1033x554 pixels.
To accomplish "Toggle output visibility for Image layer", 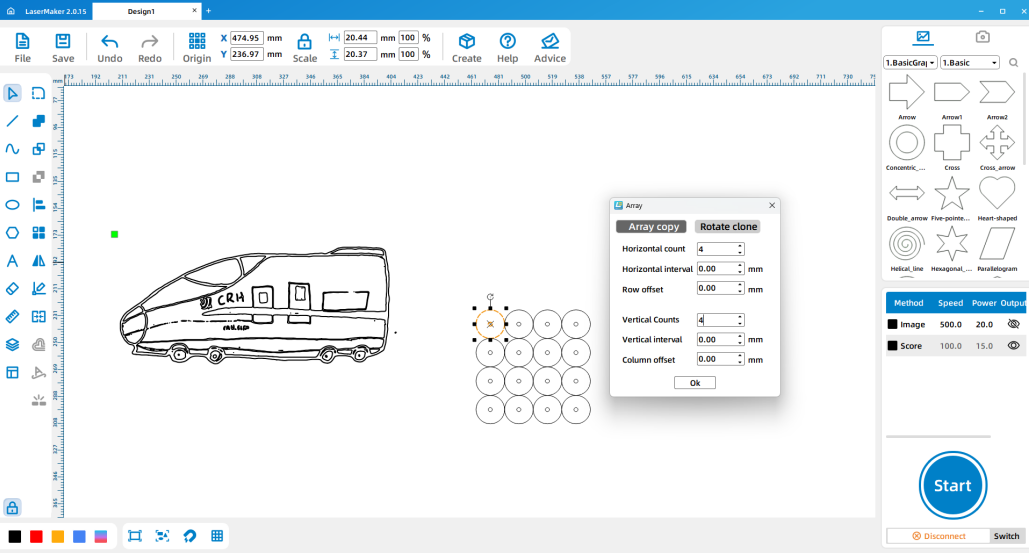I will click(1013, 324).
